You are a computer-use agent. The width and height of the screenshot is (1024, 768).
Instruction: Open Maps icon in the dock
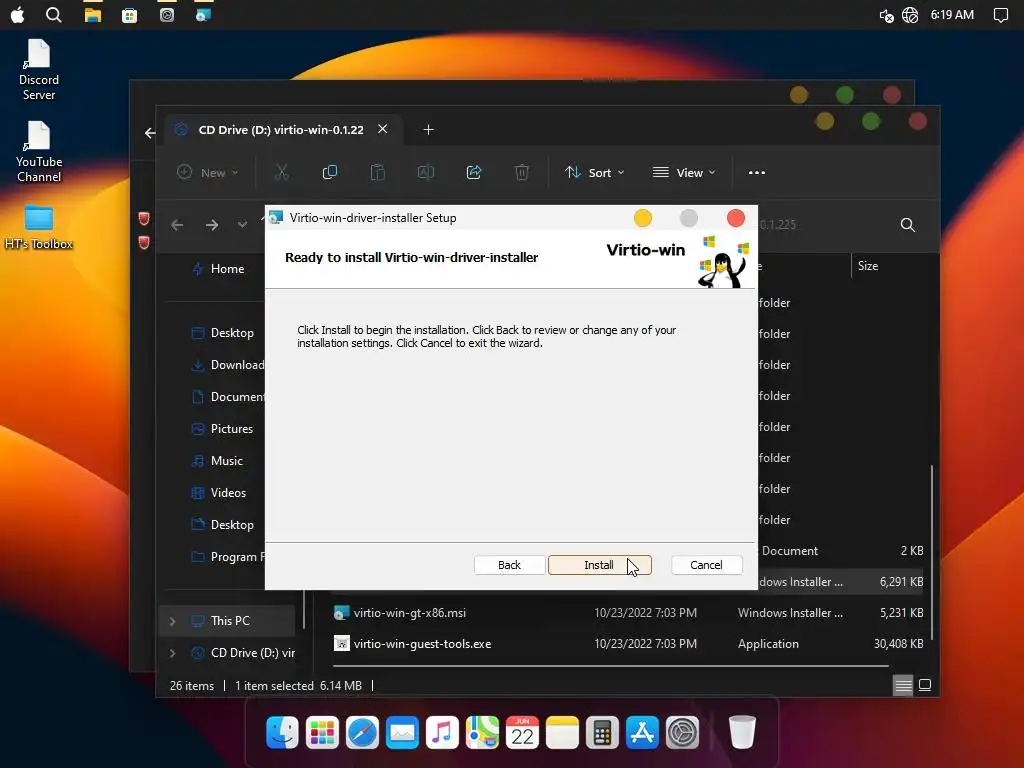coord(482,732)
